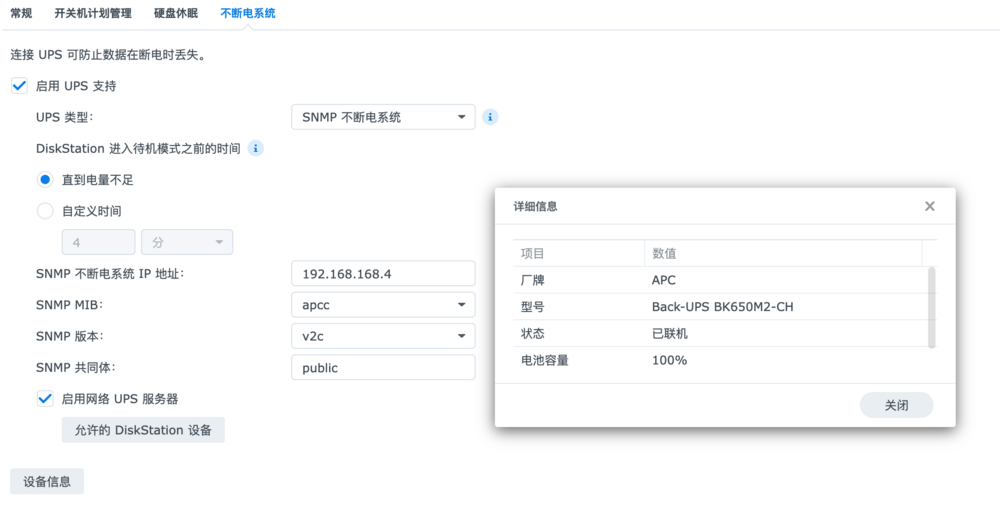
Task: Click the 项目 column header
Action: (578, 253)
